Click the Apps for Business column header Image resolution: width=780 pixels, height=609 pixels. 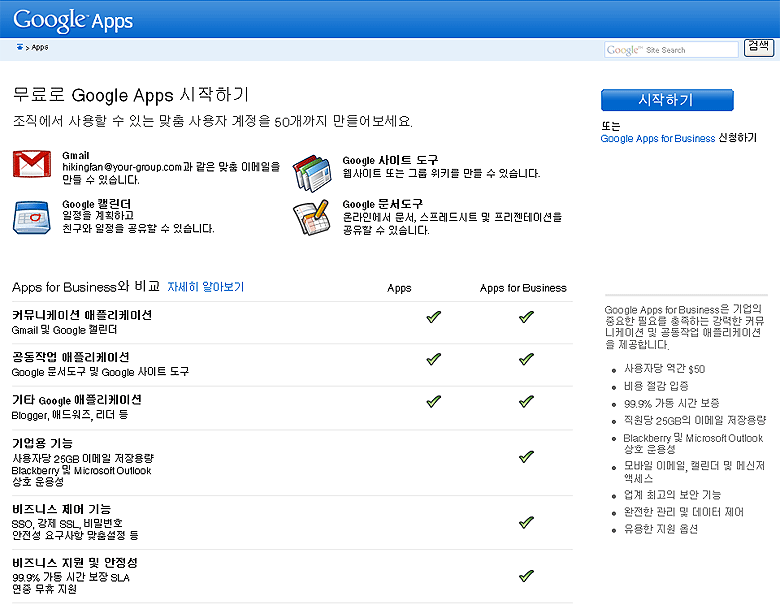coord(523,288)
